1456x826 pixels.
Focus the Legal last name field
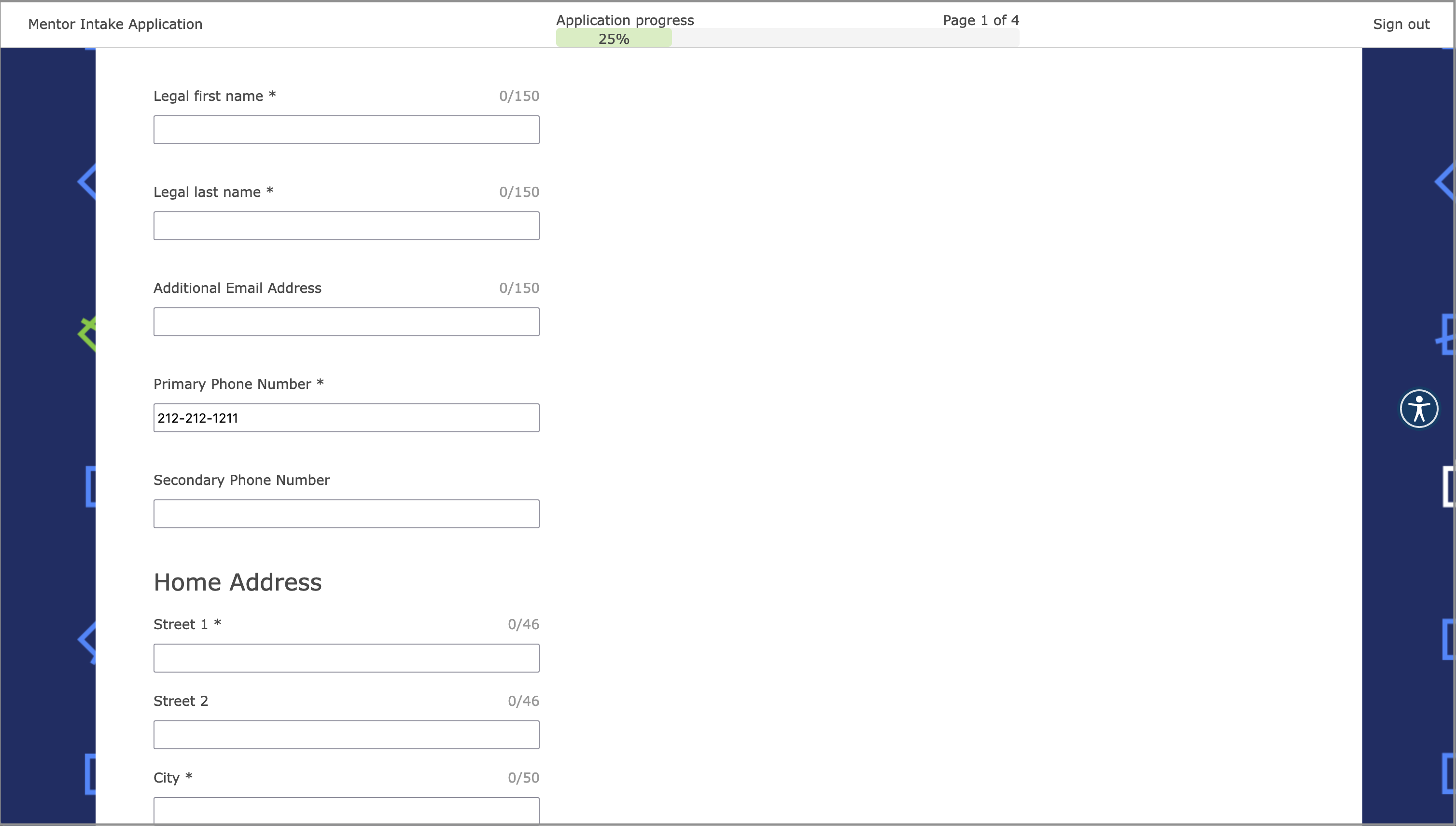coord(346,226)
